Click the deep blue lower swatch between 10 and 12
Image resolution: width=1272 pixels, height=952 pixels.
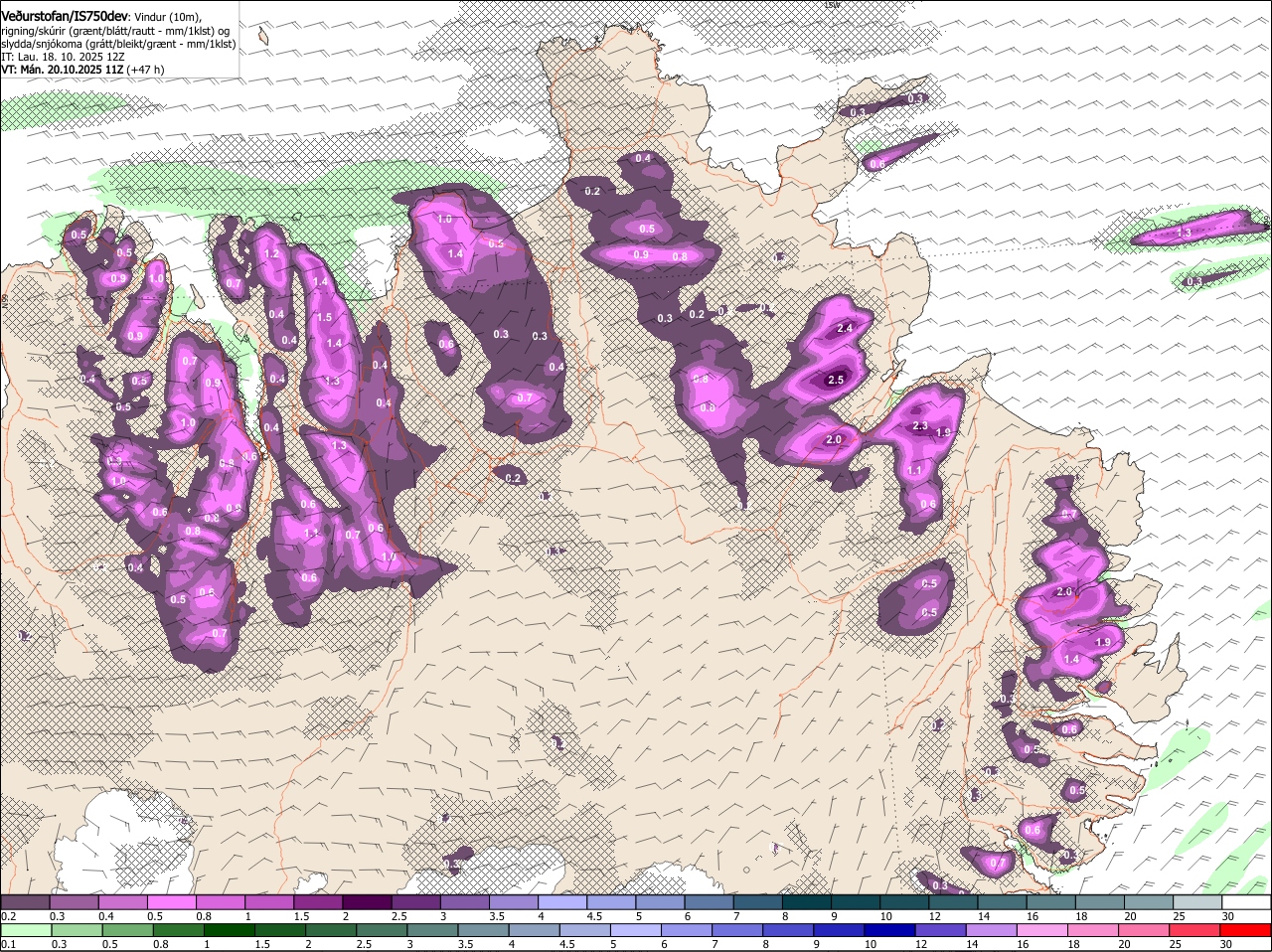[890, 931]
